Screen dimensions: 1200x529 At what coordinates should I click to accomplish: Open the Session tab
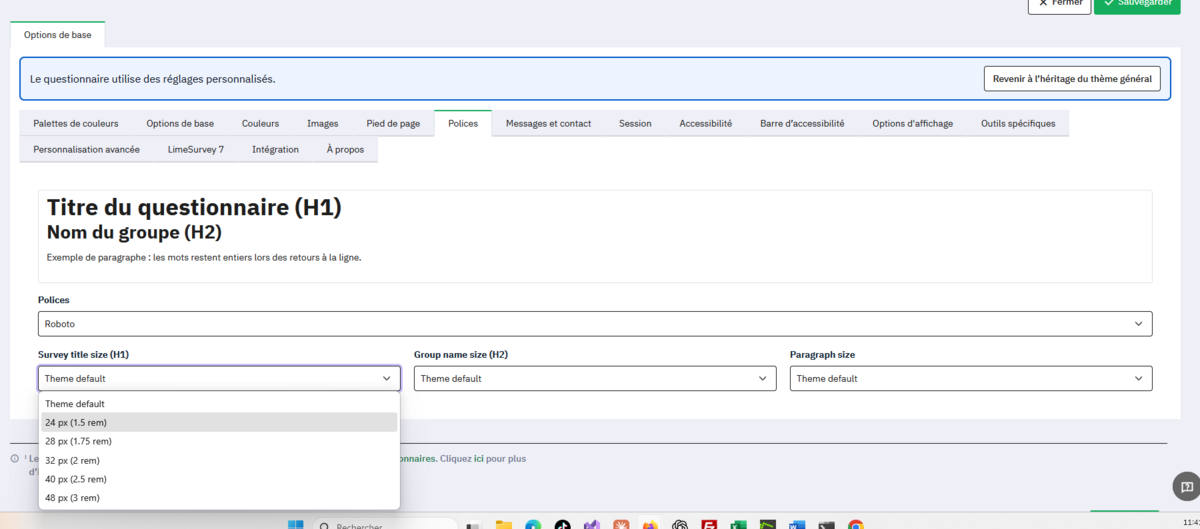pos(635,123)
